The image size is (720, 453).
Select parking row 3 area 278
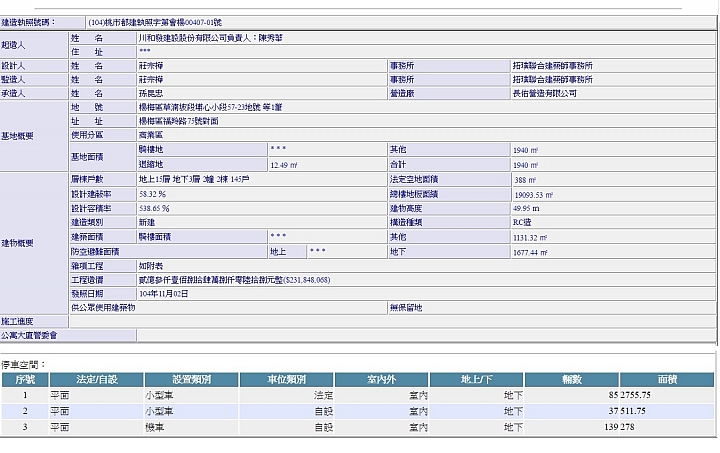(628, 427)
